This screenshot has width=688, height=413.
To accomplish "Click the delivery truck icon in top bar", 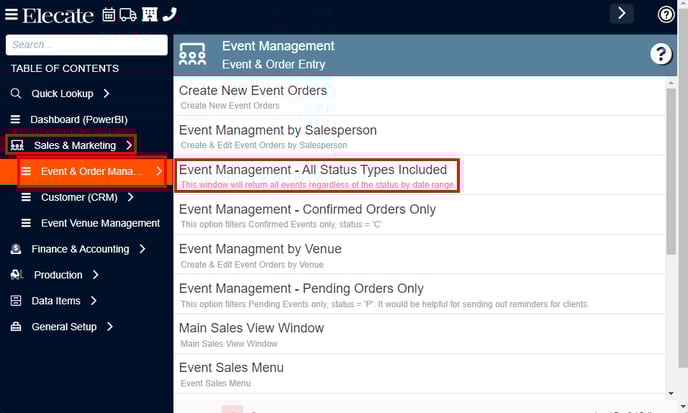I will [x=128, y=15].
